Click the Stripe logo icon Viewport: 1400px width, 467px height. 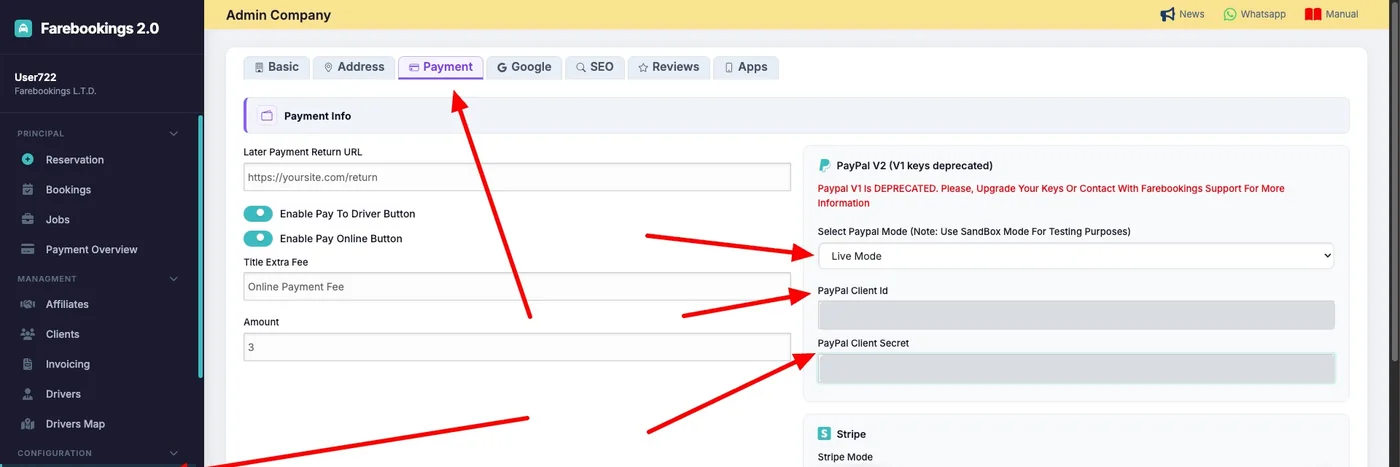(824, 434)
